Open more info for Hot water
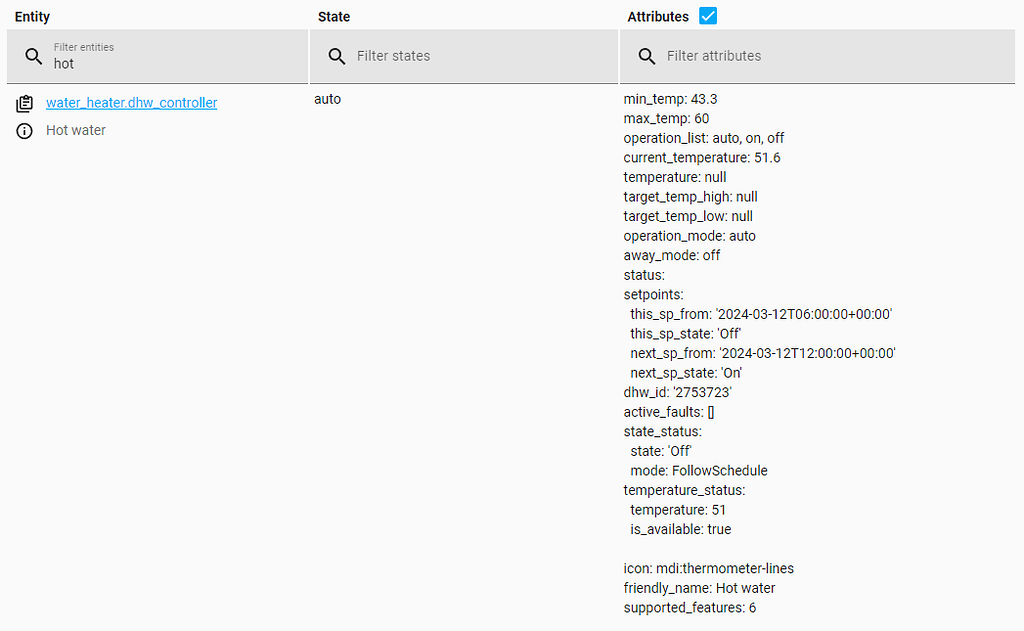Screen dimensions: 1024x631 point(25,131)
